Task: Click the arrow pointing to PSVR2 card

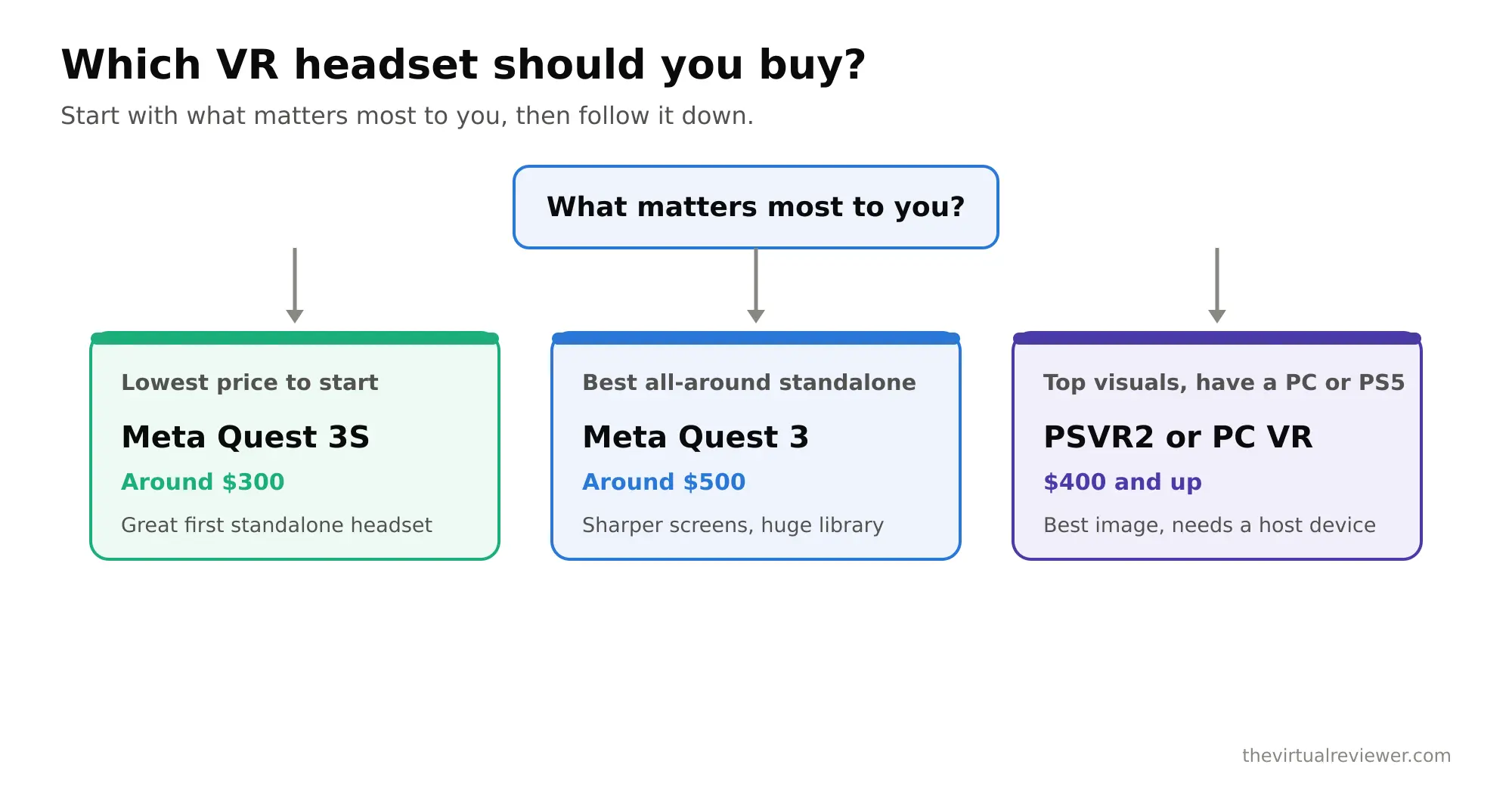Action: pos(1217,286)
